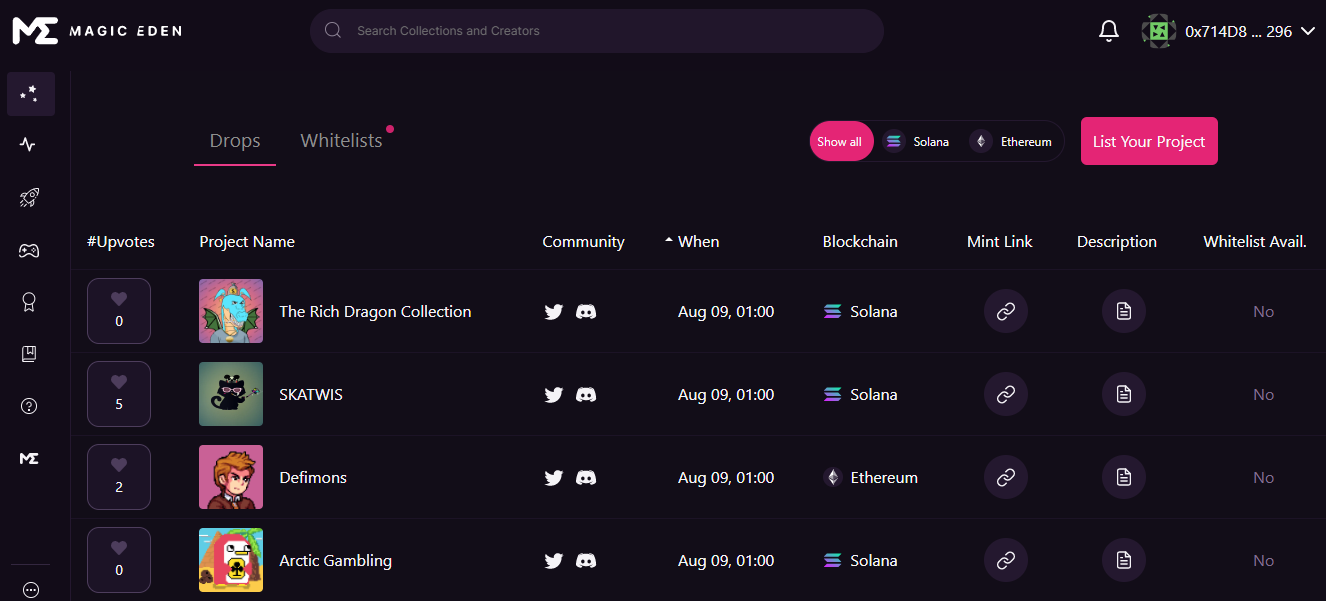Image resolution: width=1326 pixels, height=601 pixels.
Task: Upvote the SKATWIS project
Action: (x=119, y=394)
